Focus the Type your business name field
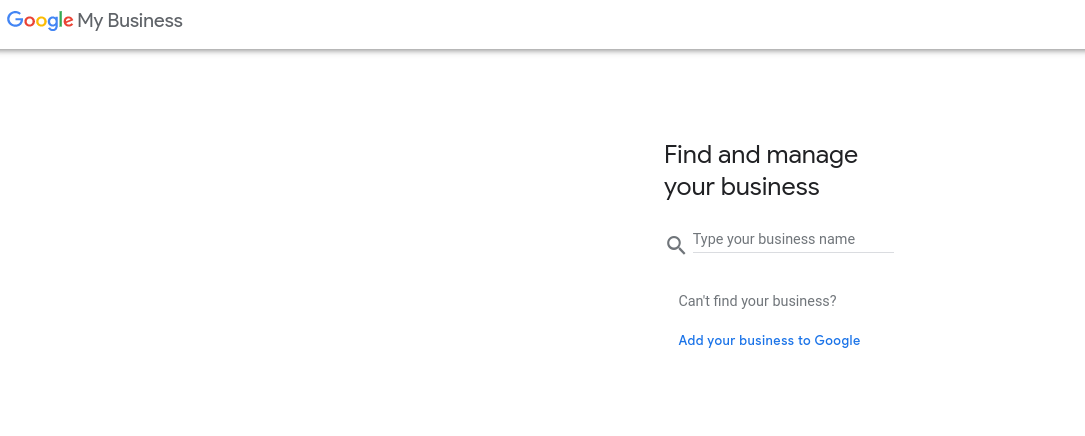Screen dimensions: 1085x436 tap(793, 239)
